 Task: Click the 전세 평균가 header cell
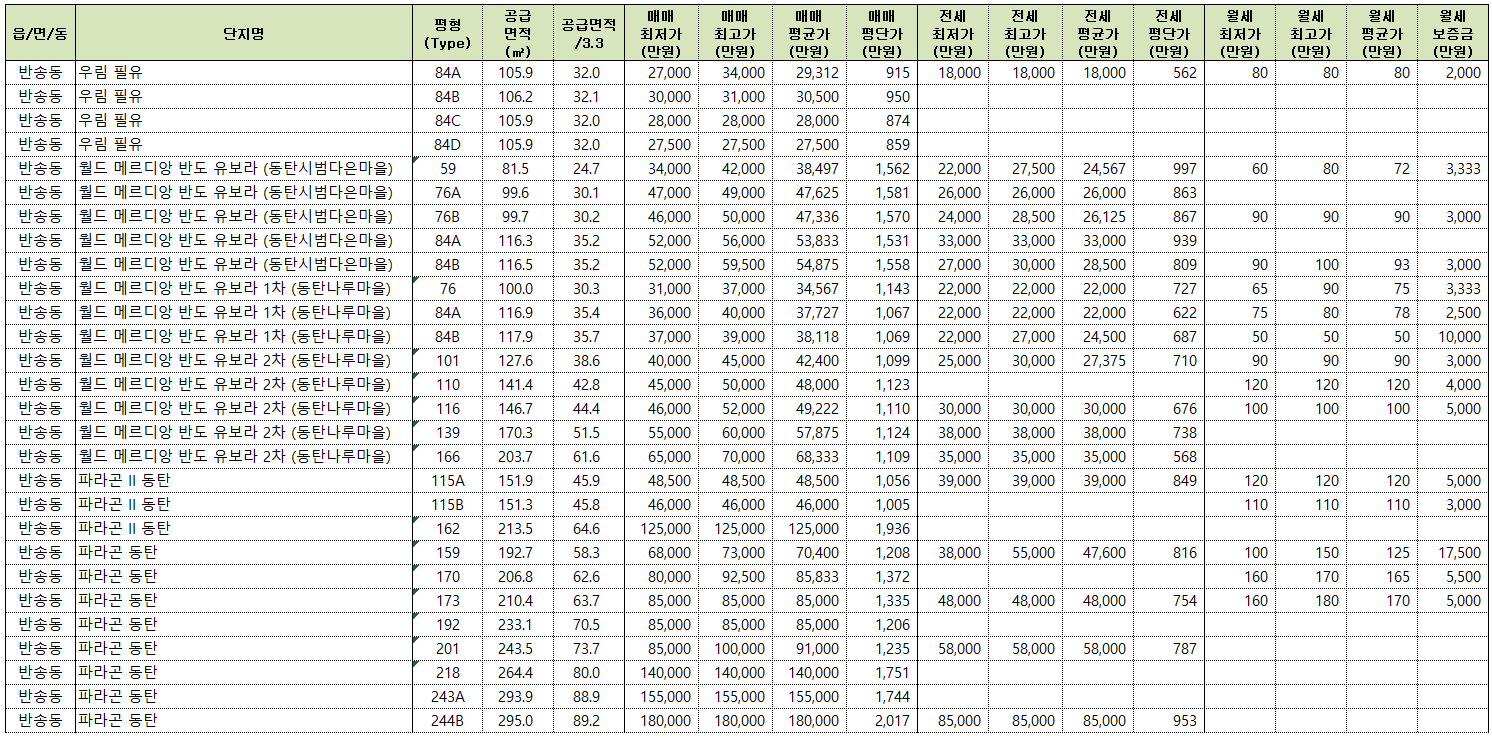point(1097,33)
